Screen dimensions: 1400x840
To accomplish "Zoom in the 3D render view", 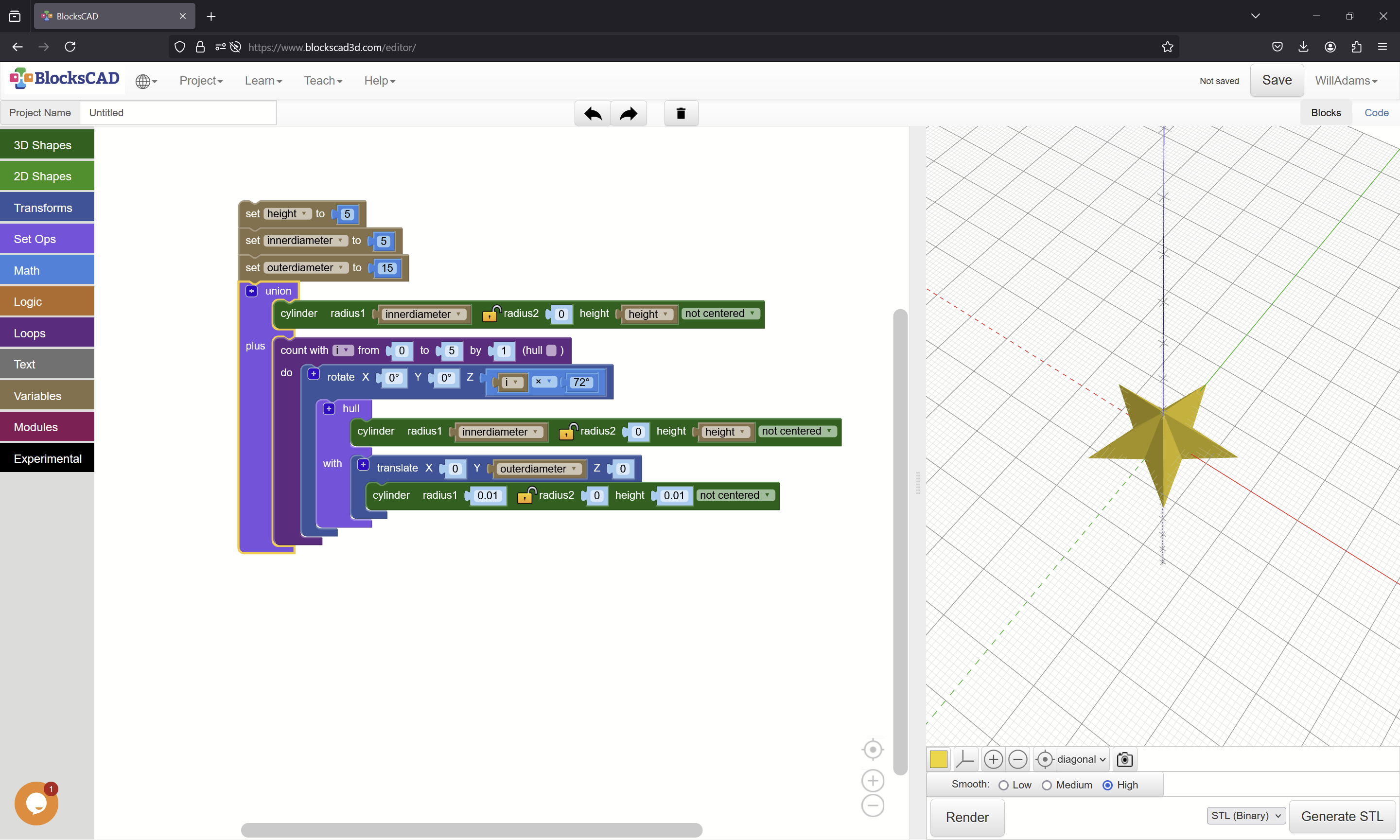I will 993,760.
